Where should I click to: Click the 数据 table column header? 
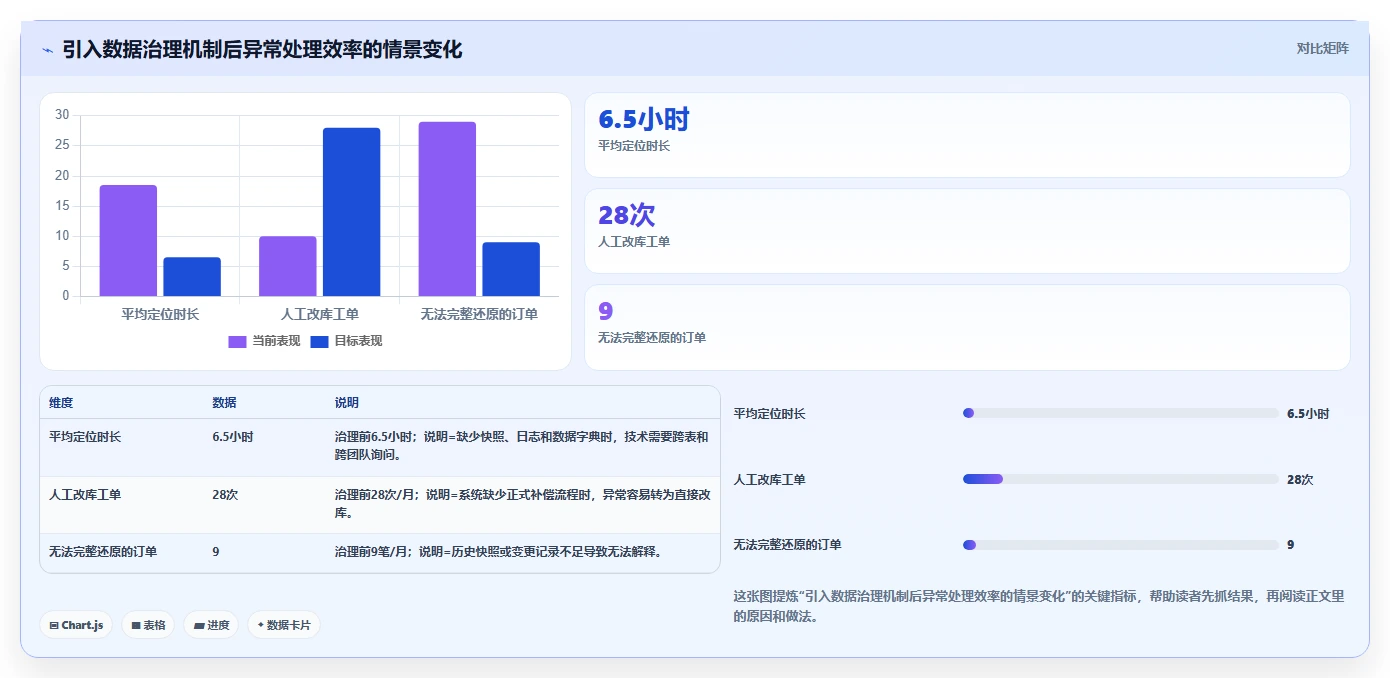225,403
